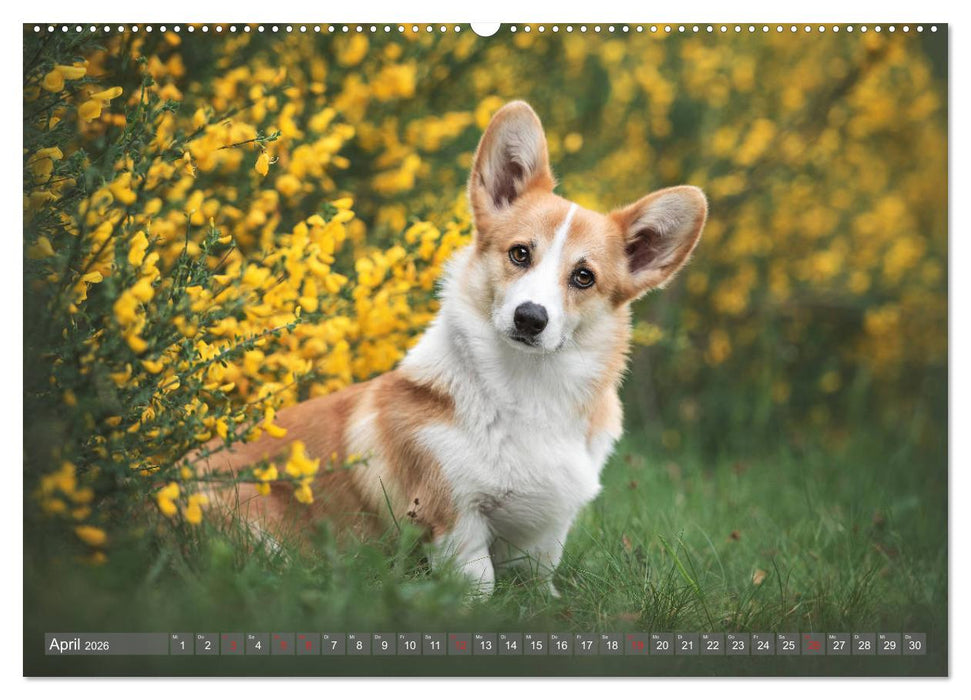Screen dimensions: 971x700
Task: Expand the date cell for 20
Action: pos(662,647)
